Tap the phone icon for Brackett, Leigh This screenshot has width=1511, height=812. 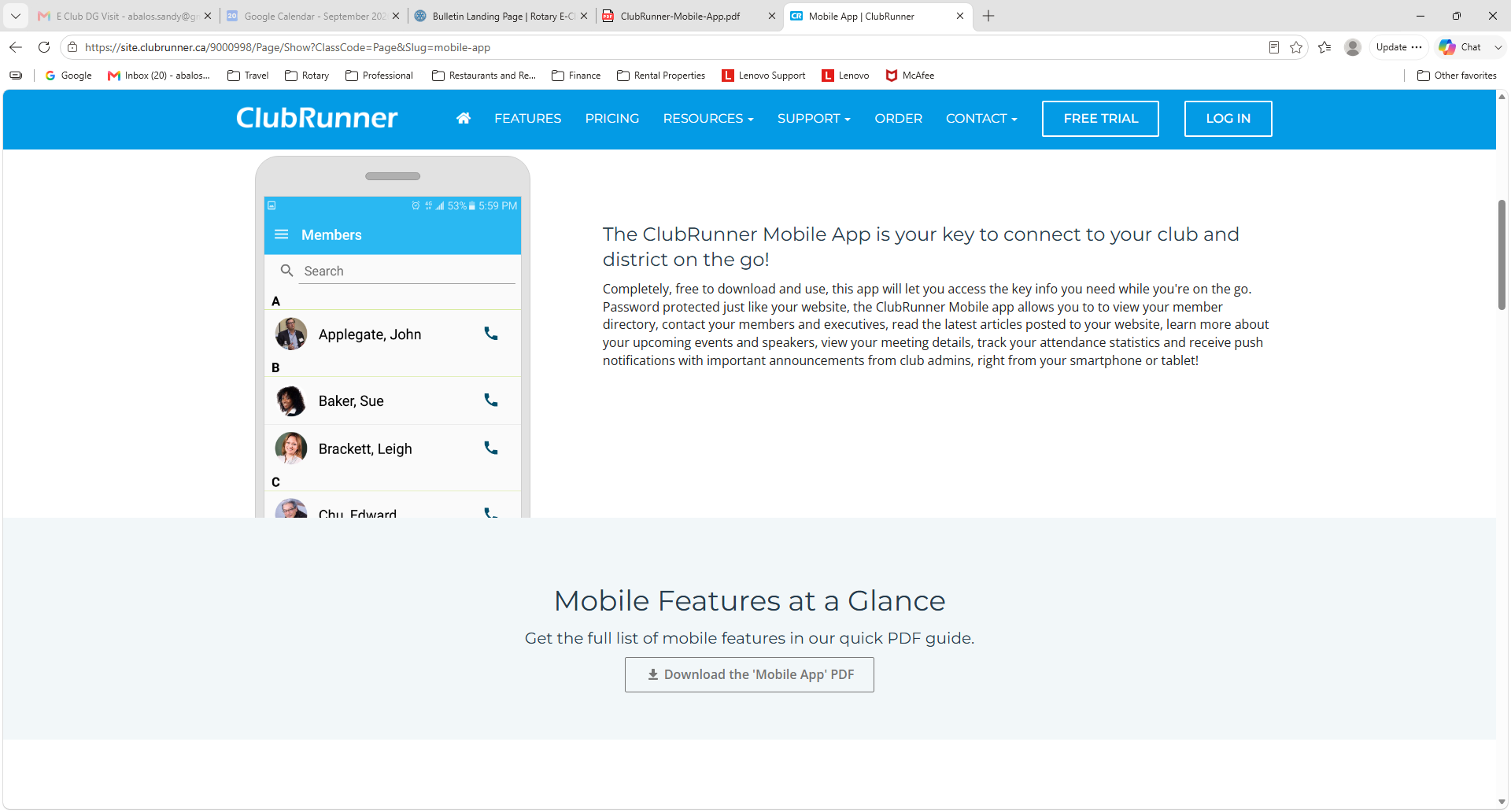491,448
